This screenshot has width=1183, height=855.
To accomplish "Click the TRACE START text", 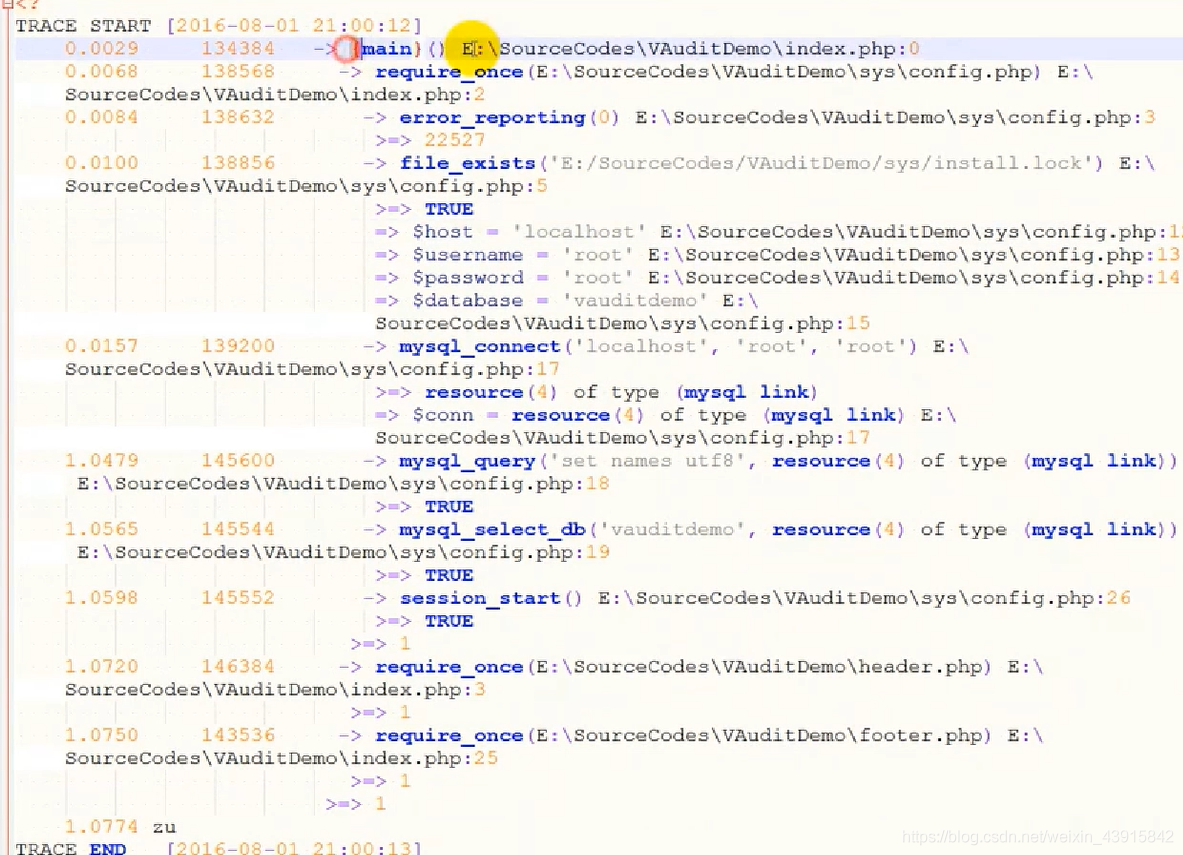I will coord(83,26).
